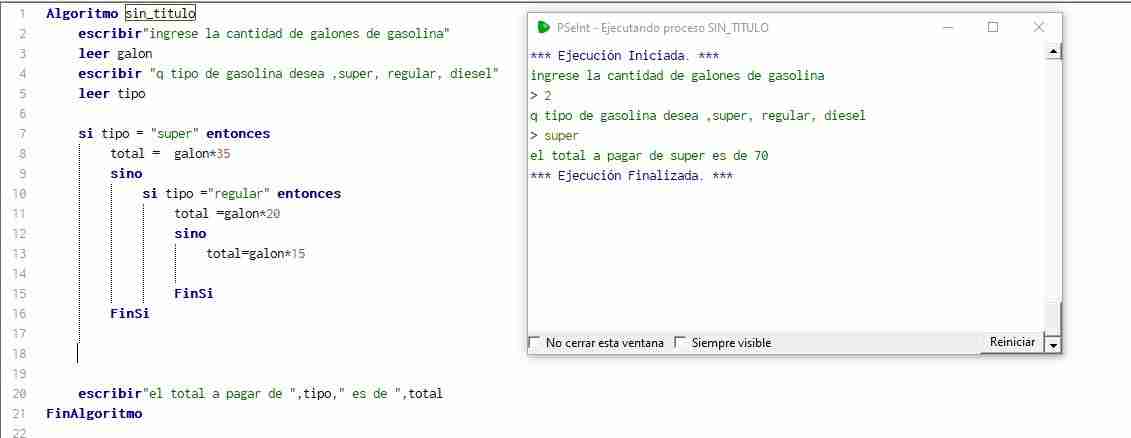Click the scroll-up arrow in execution window
Viewport: 1131px width, 438px height.
pyautogui.click(x=1053, y=52)
